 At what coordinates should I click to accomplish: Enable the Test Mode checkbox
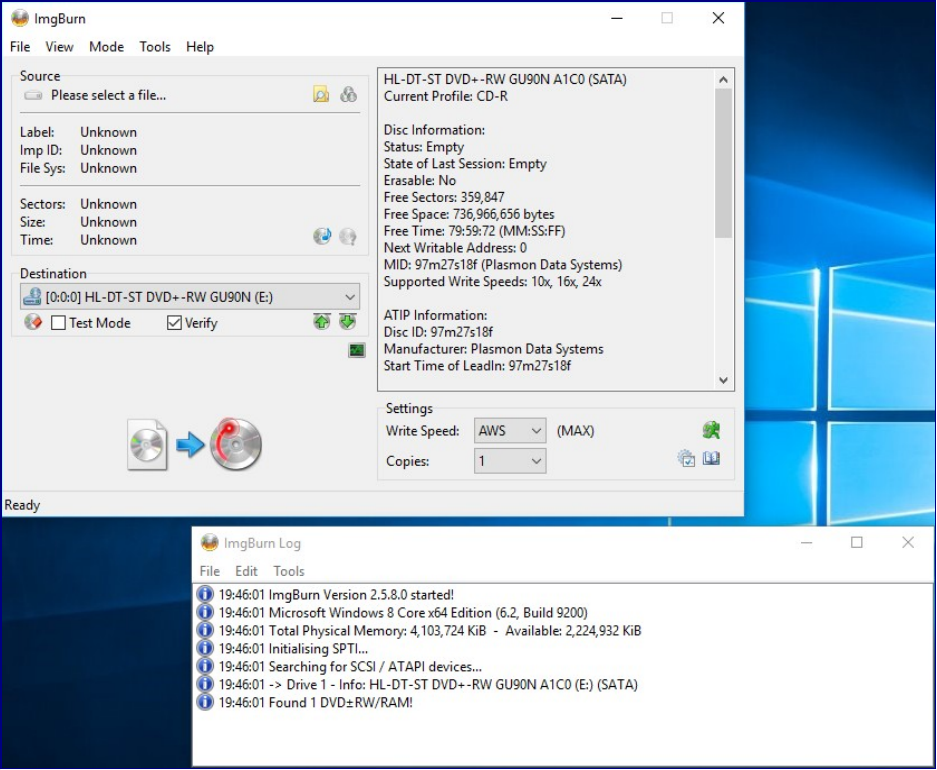59,323
